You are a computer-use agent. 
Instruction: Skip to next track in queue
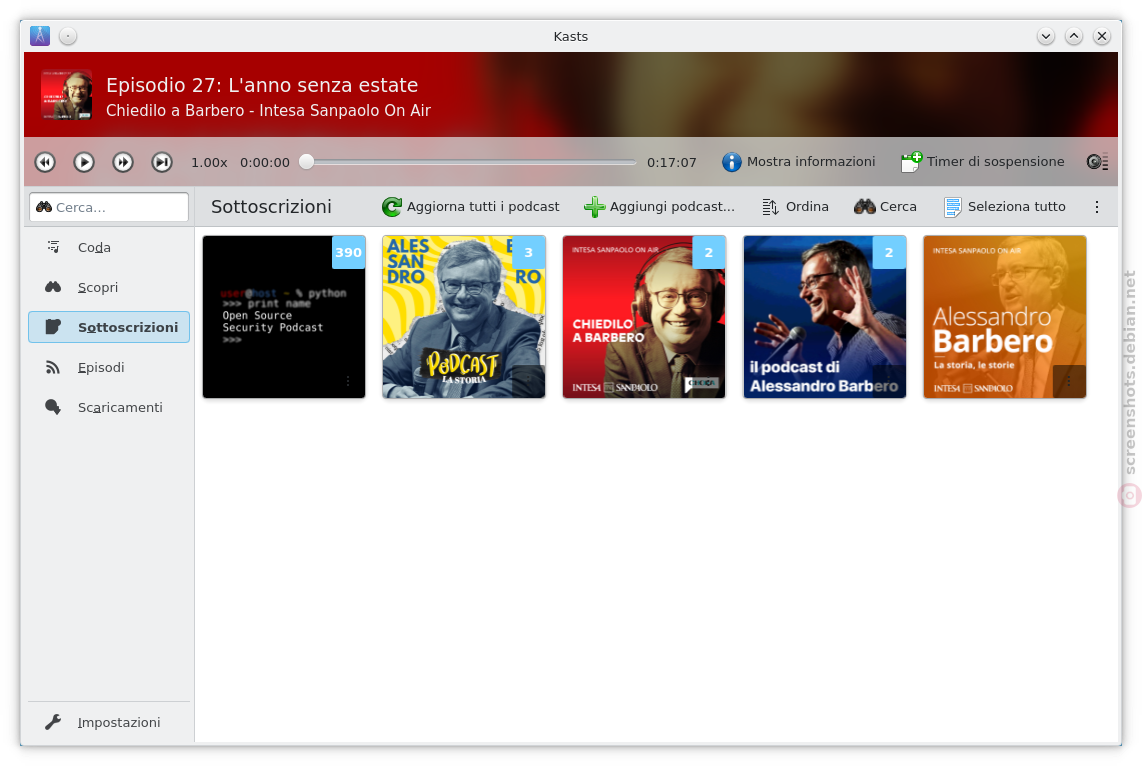pos(162,162)
